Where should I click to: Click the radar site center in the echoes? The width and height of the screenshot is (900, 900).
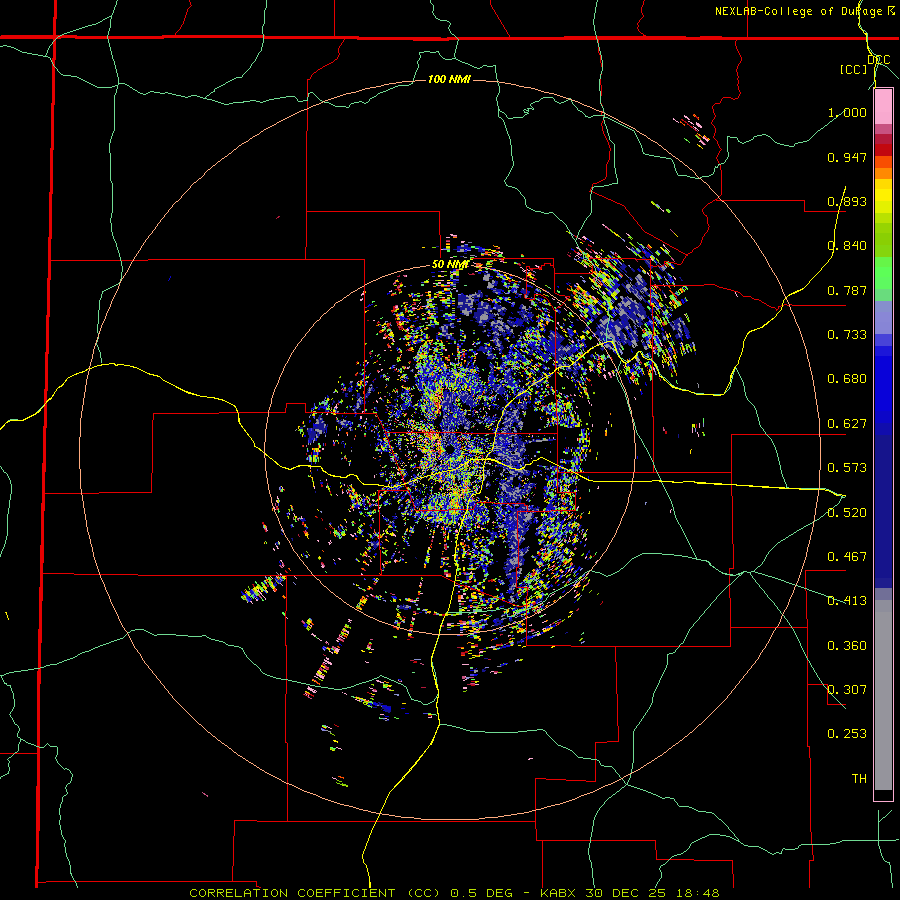coord(451,448)
